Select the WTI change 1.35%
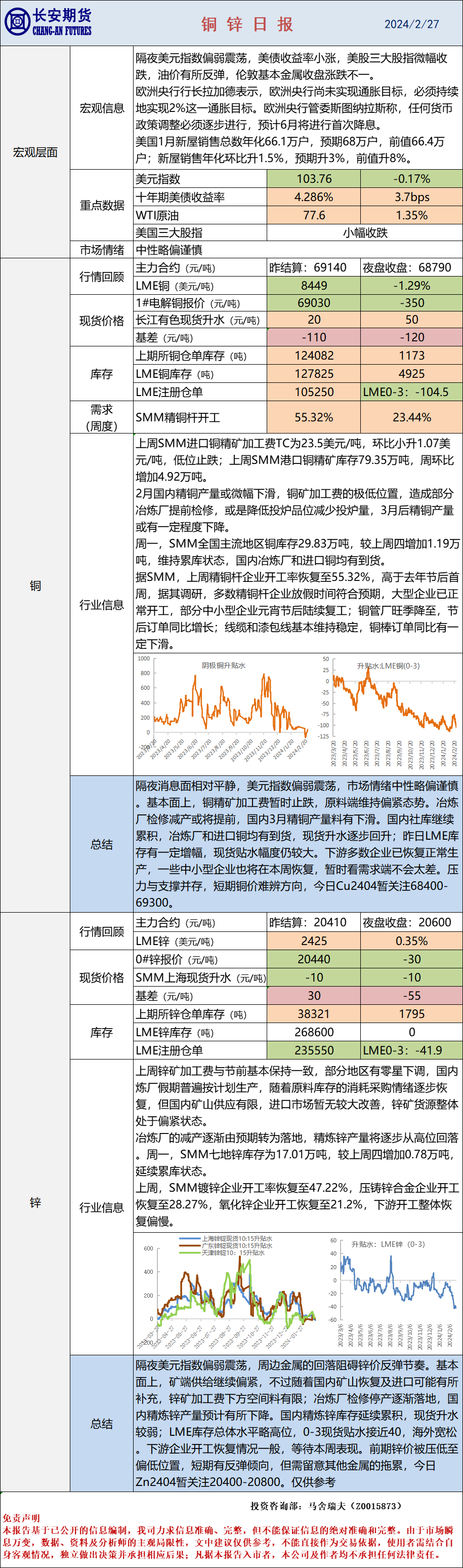This screenshot has height=1568, width=463. click(411, 215)
